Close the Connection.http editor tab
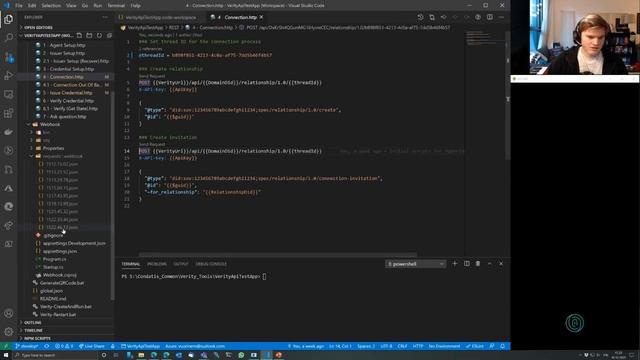The width and height of the screenshot is (640, 360). tap(261, 17)
